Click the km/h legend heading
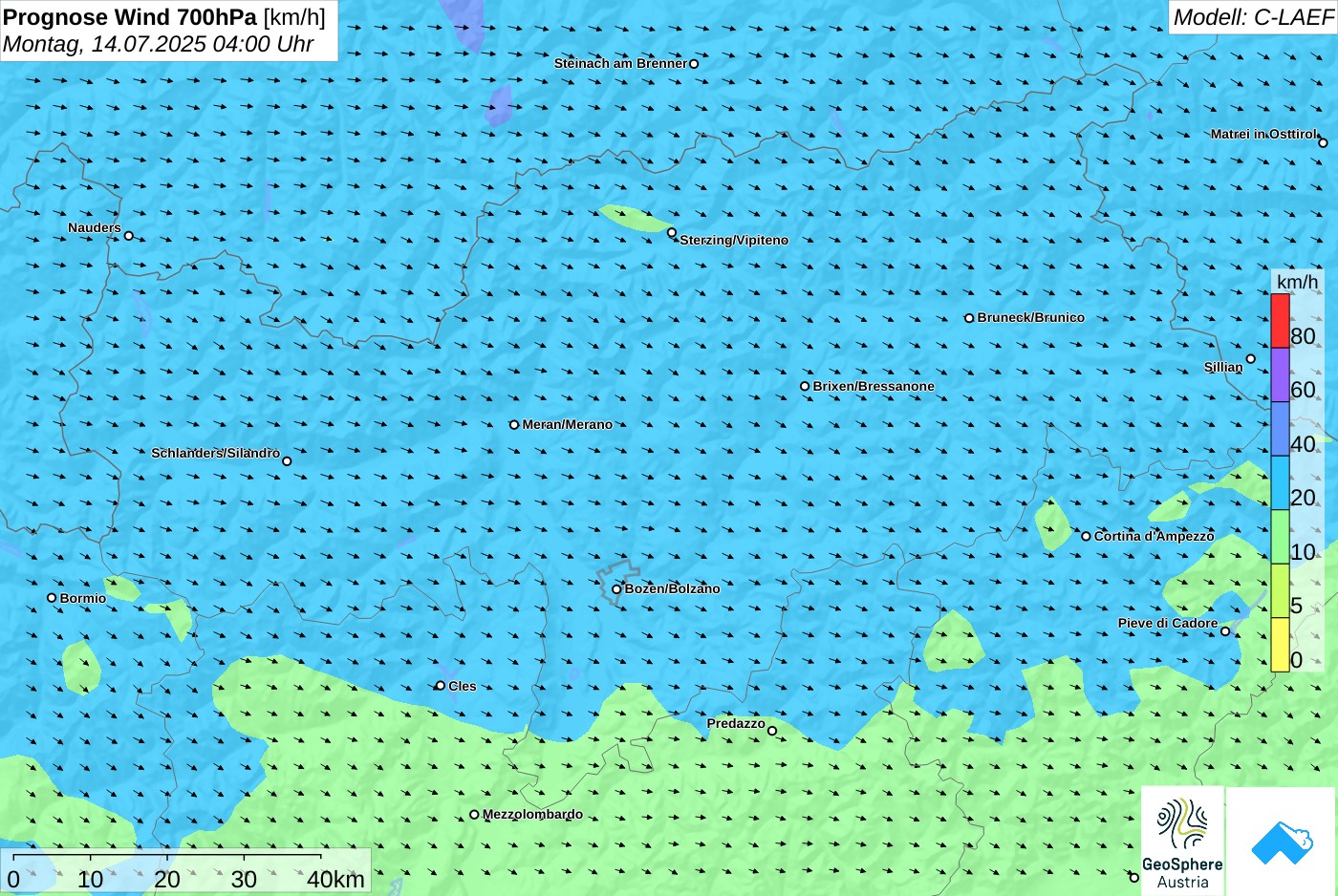1338x896 pixels. pos(1297,282)
